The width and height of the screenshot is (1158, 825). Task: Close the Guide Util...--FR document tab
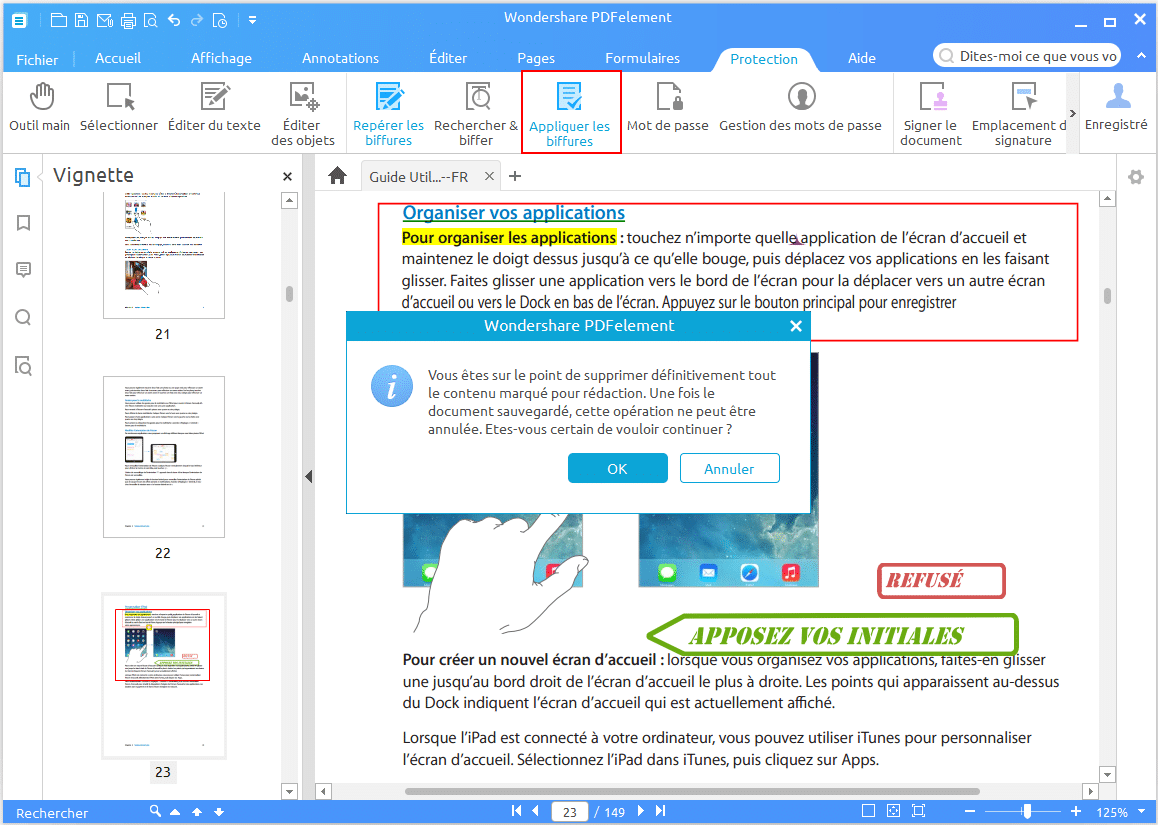coord(489,176)
